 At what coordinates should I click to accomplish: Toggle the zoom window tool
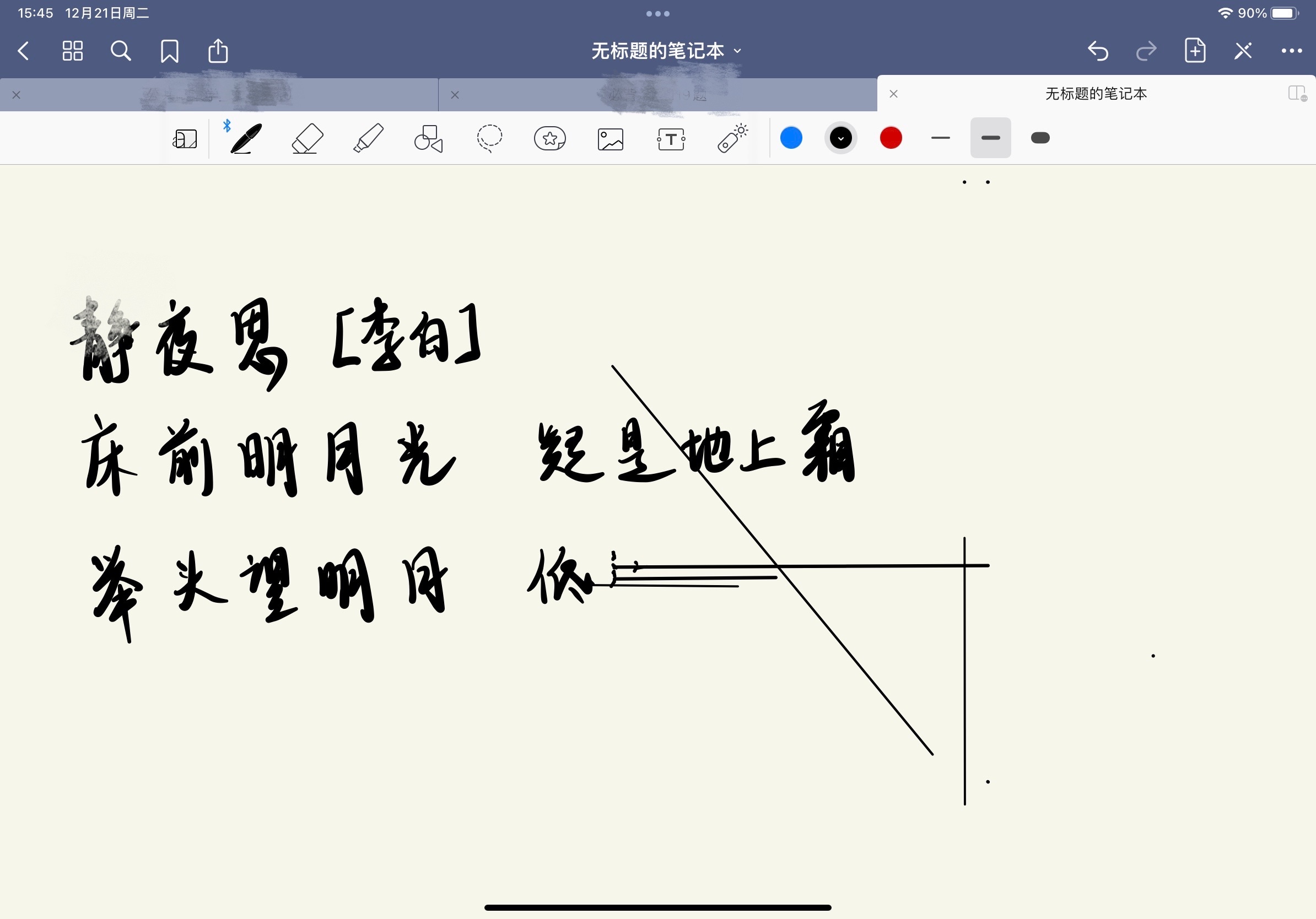pyautogui.click(x=185, y=139)
